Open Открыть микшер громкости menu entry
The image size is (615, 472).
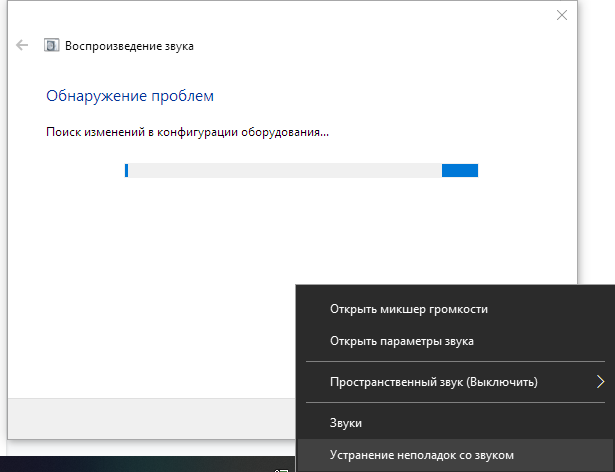click(x=455, y=309)
